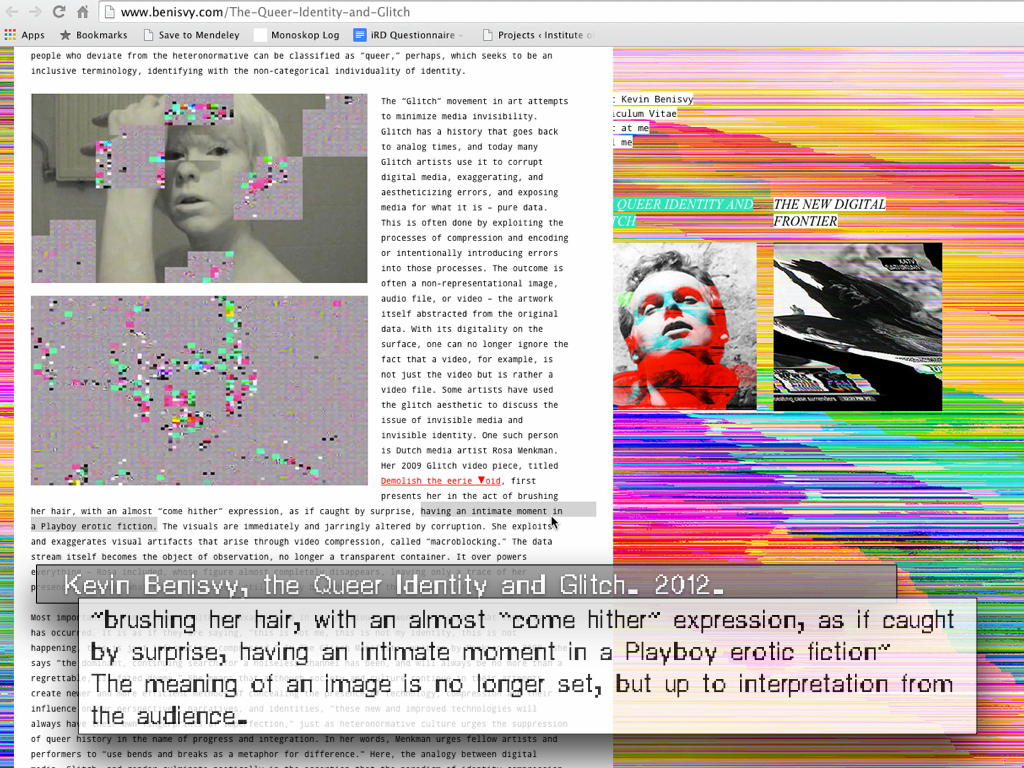Screen dimensions: 1024x768
Task: Click the glitched portrait image of Rosa Menkman
Action: [x=199, y=188]
